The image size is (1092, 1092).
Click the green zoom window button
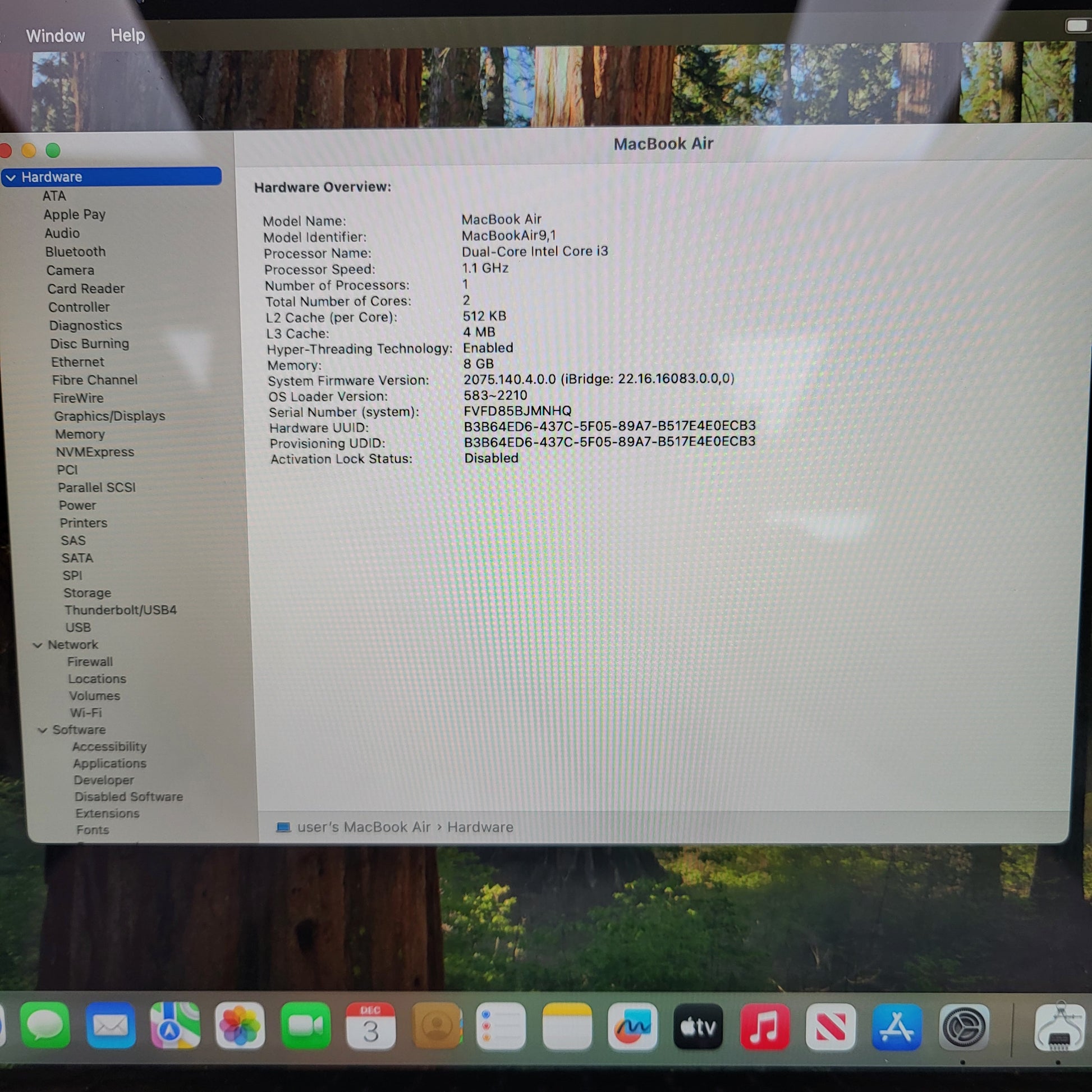(x=53, y=150)
